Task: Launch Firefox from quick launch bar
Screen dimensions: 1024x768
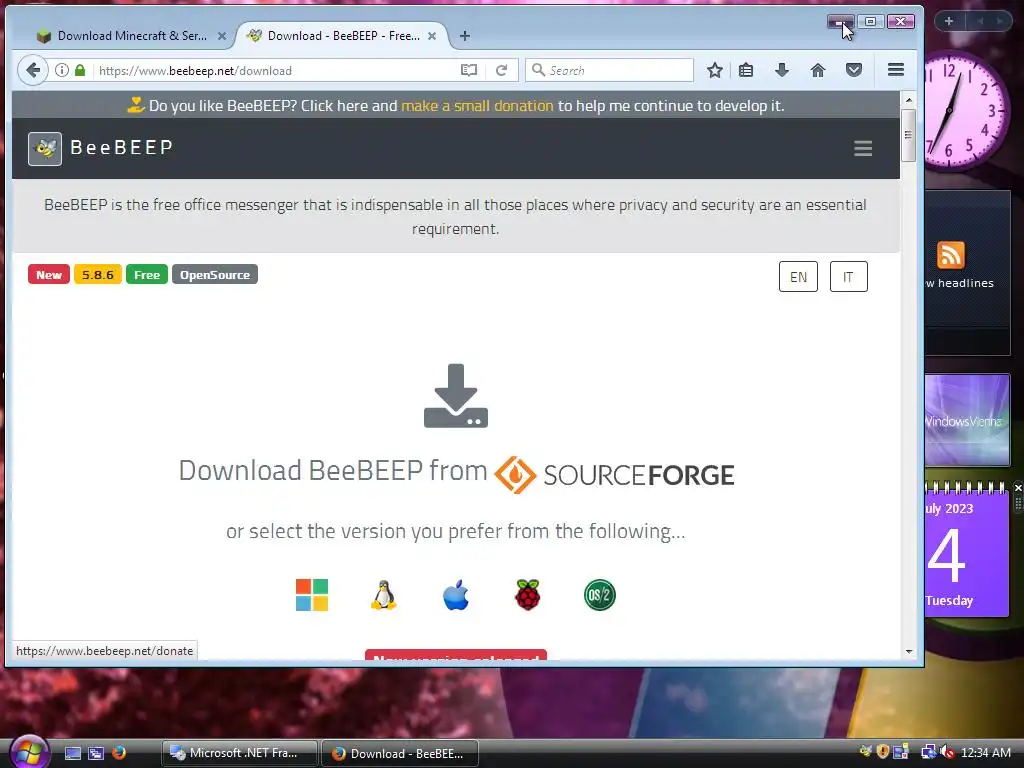Action: 119,753
